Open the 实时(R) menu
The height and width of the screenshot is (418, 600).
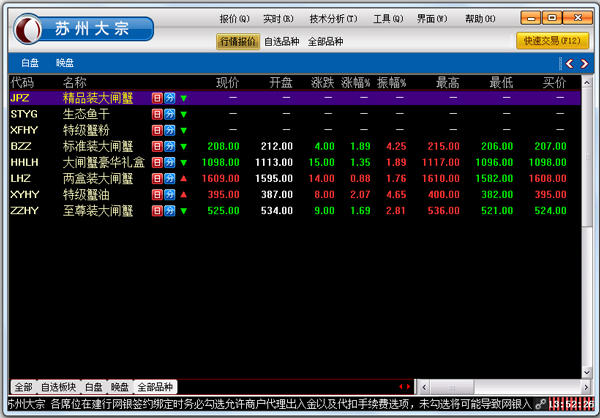click(x=278, y=18)
